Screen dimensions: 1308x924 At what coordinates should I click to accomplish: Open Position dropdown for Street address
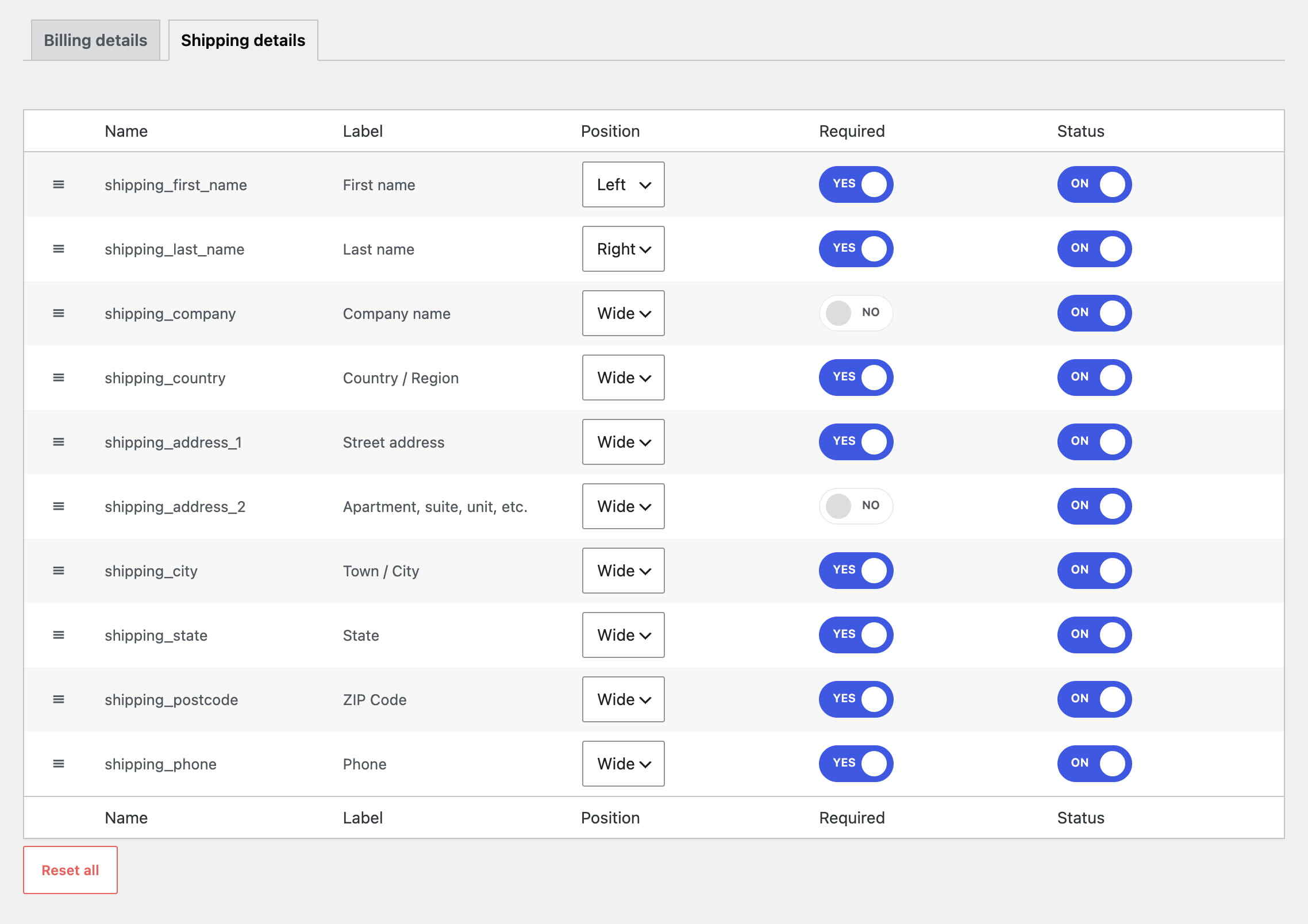pyautogui.click(x=623, y=442)
